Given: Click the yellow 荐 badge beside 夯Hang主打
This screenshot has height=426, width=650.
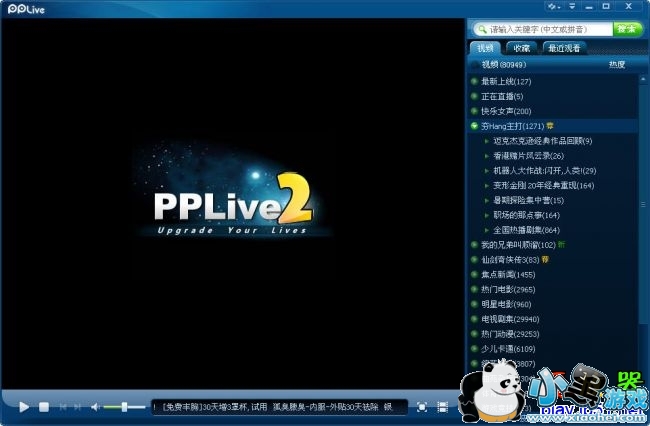Looking at the screenshot, I should 550,126.
